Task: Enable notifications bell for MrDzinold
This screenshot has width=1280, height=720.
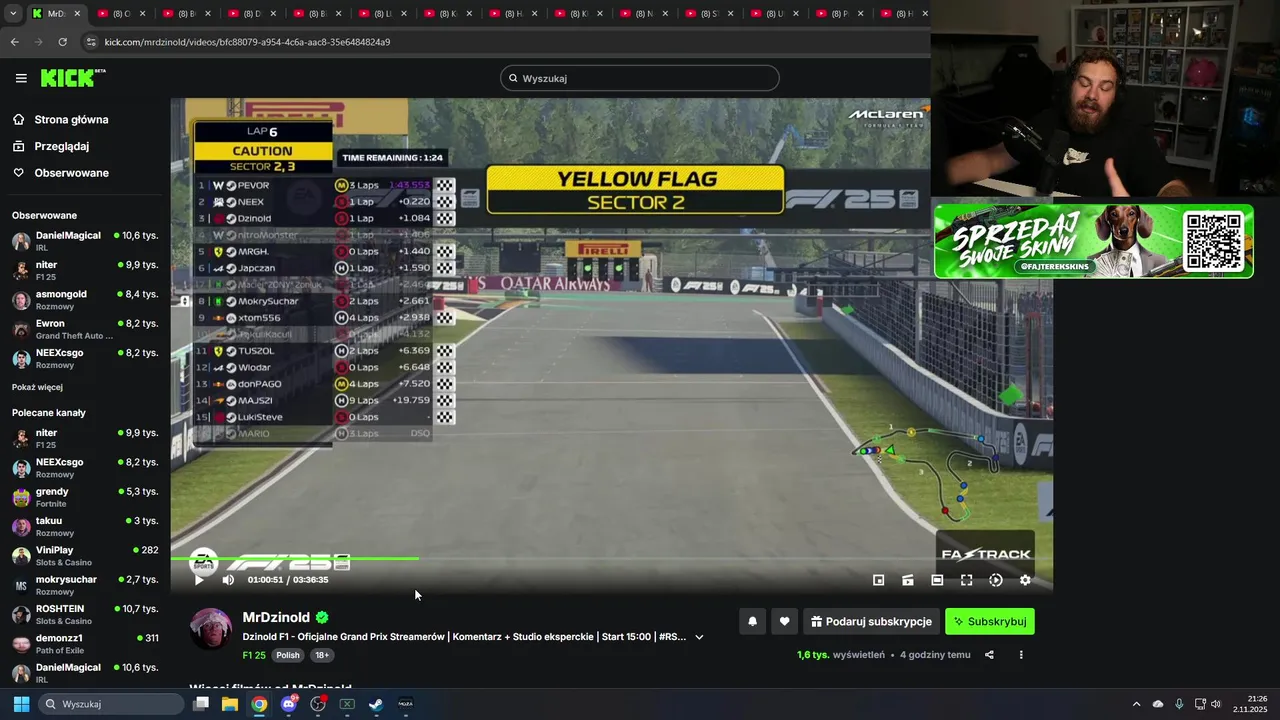Action: point(753,621)
